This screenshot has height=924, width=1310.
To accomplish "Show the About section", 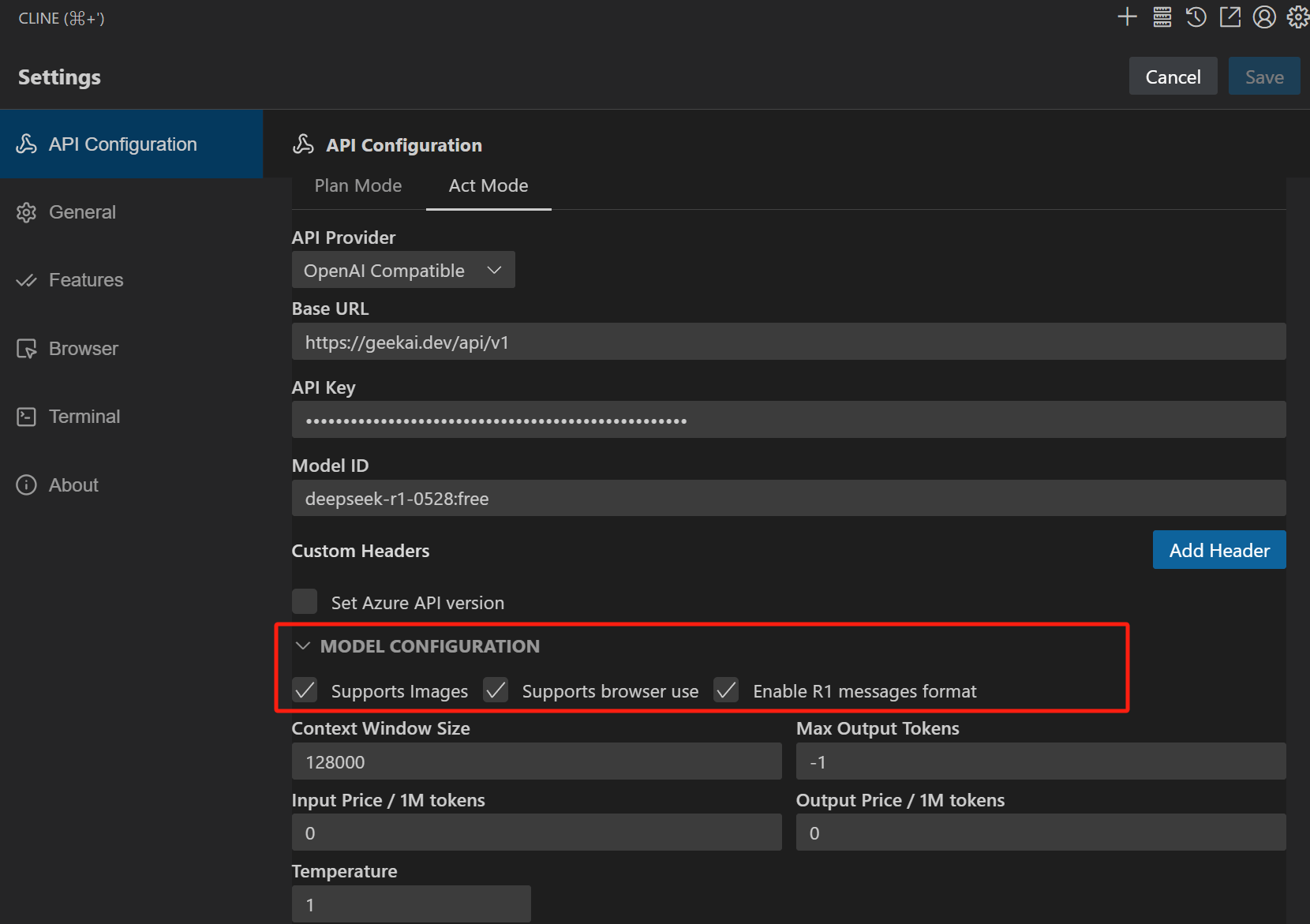I will coord(131,484).
